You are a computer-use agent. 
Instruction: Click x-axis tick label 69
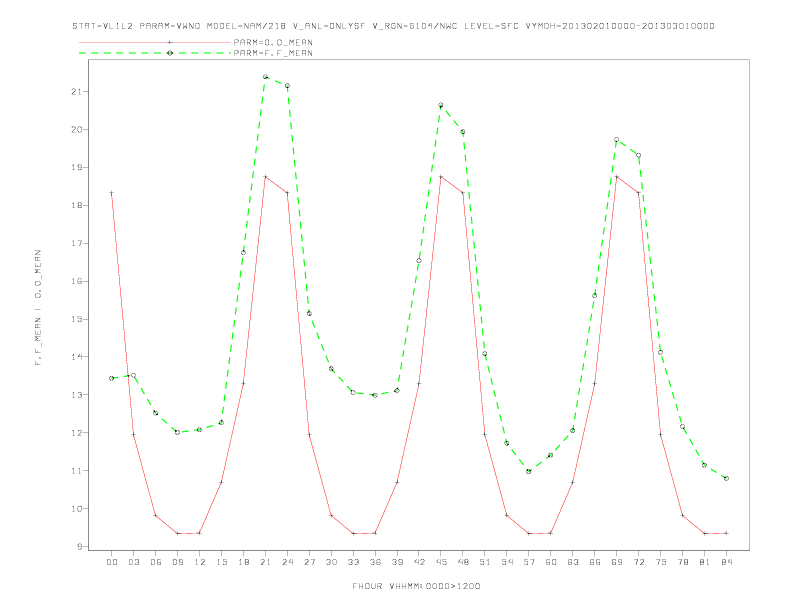coord(617,562)
